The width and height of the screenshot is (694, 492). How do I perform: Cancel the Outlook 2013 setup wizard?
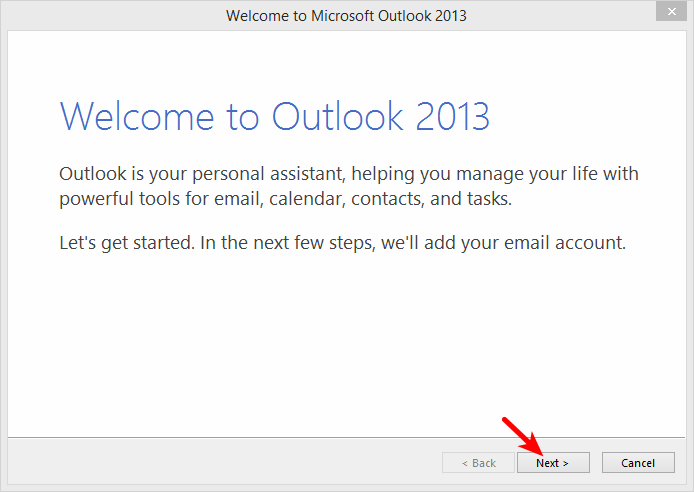[638, 462]
